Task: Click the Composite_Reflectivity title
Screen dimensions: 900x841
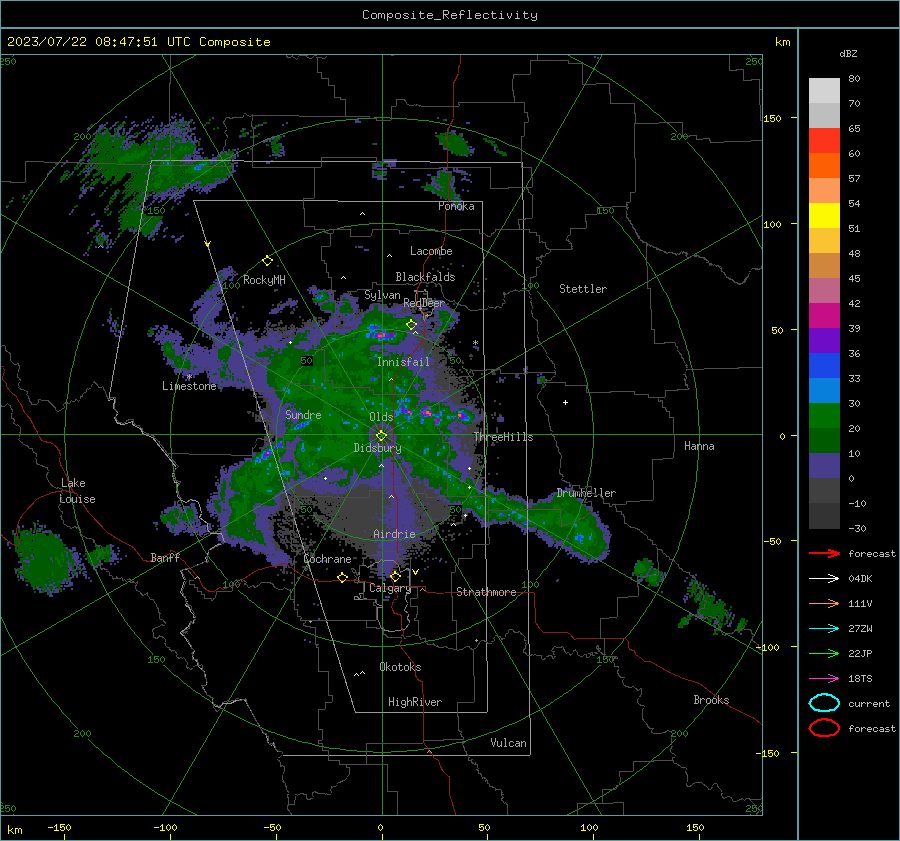Action: (450, 15)
